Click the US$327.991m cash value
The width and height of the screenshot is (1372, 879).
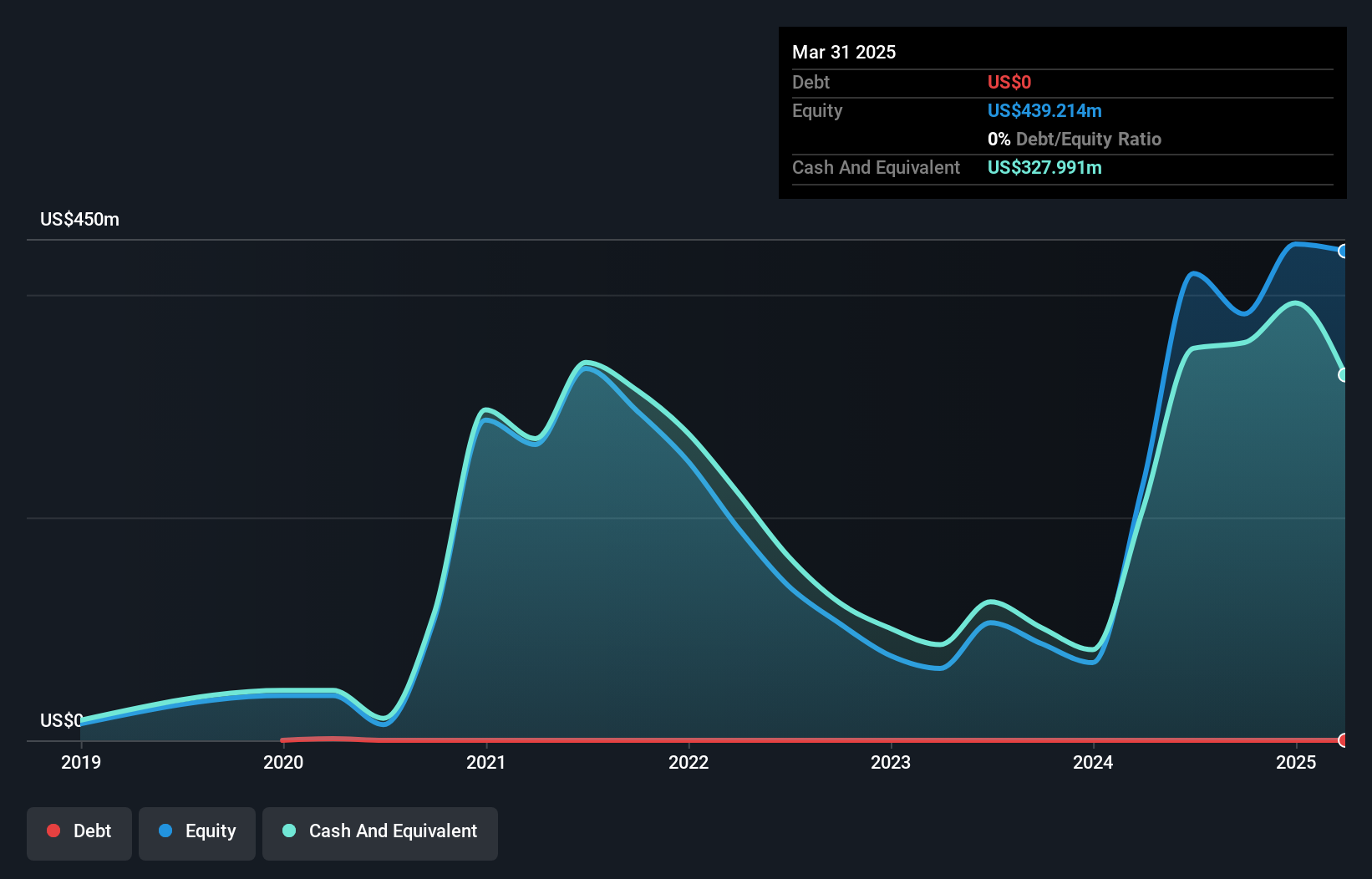coord(1044,167)
